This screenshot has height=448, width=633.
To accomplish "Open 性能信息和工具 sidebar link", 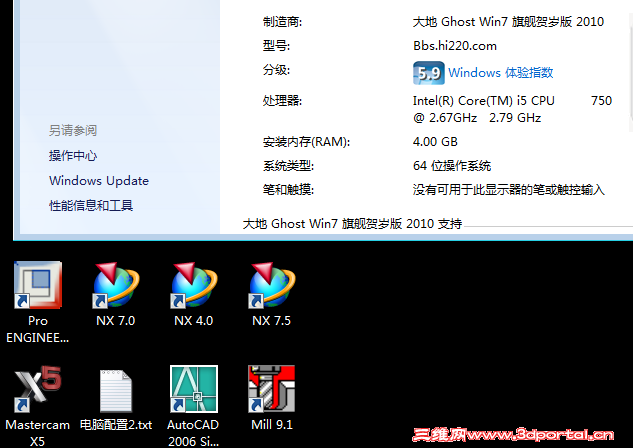I will (91, 205).
